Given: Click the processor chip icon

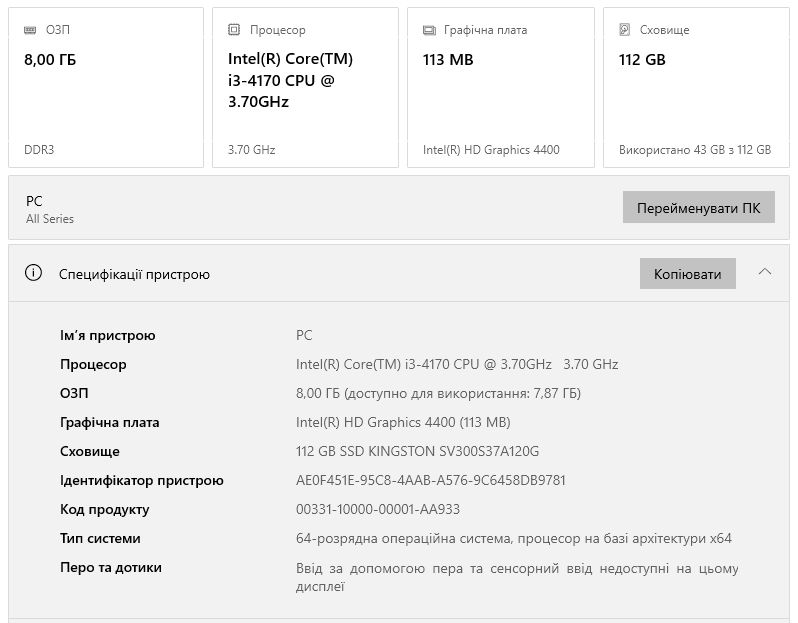Looking at the screenshot, I should point(234,30).
